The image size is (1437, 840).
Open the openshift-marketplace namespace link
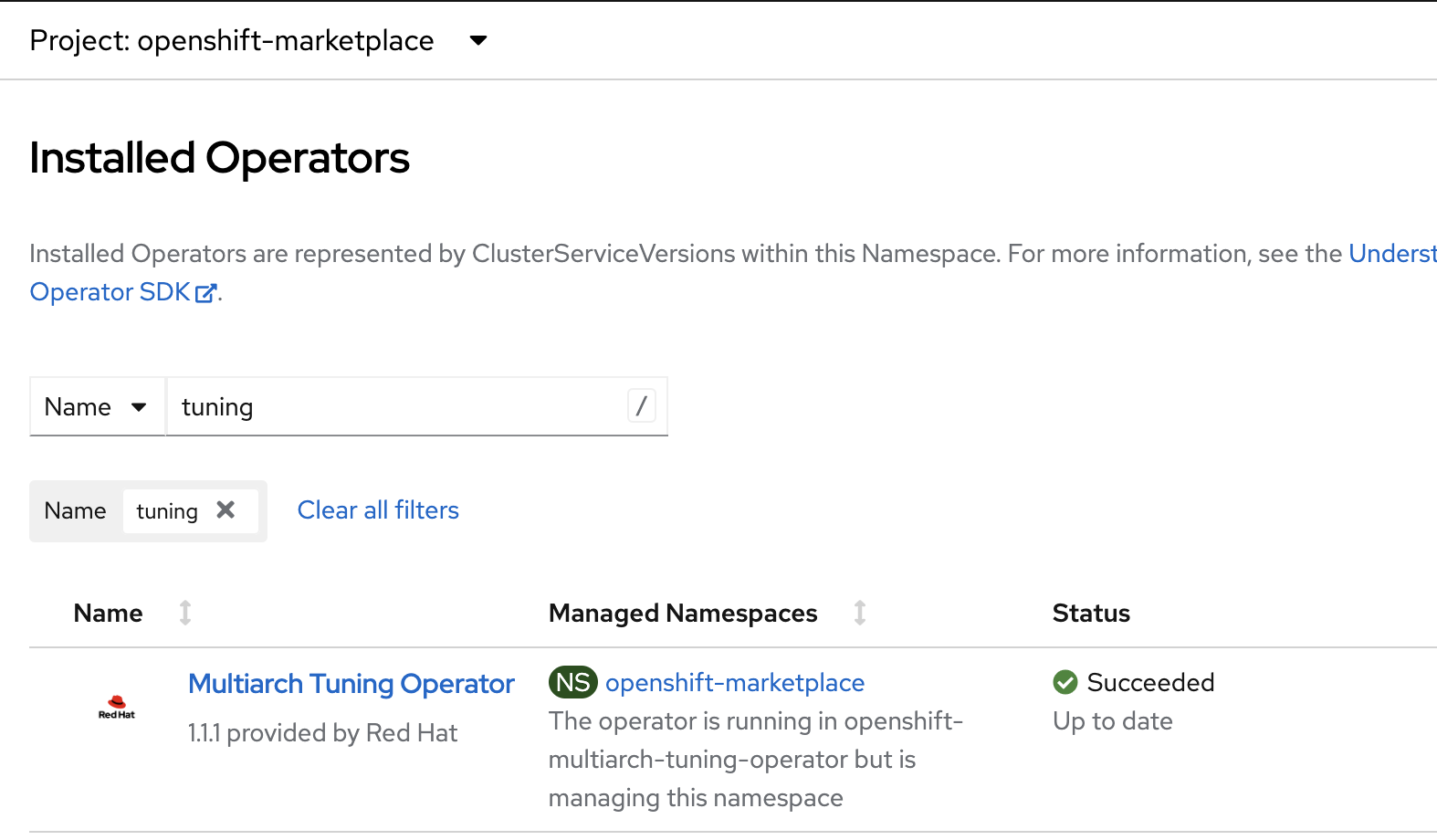(x=734, y=683)
